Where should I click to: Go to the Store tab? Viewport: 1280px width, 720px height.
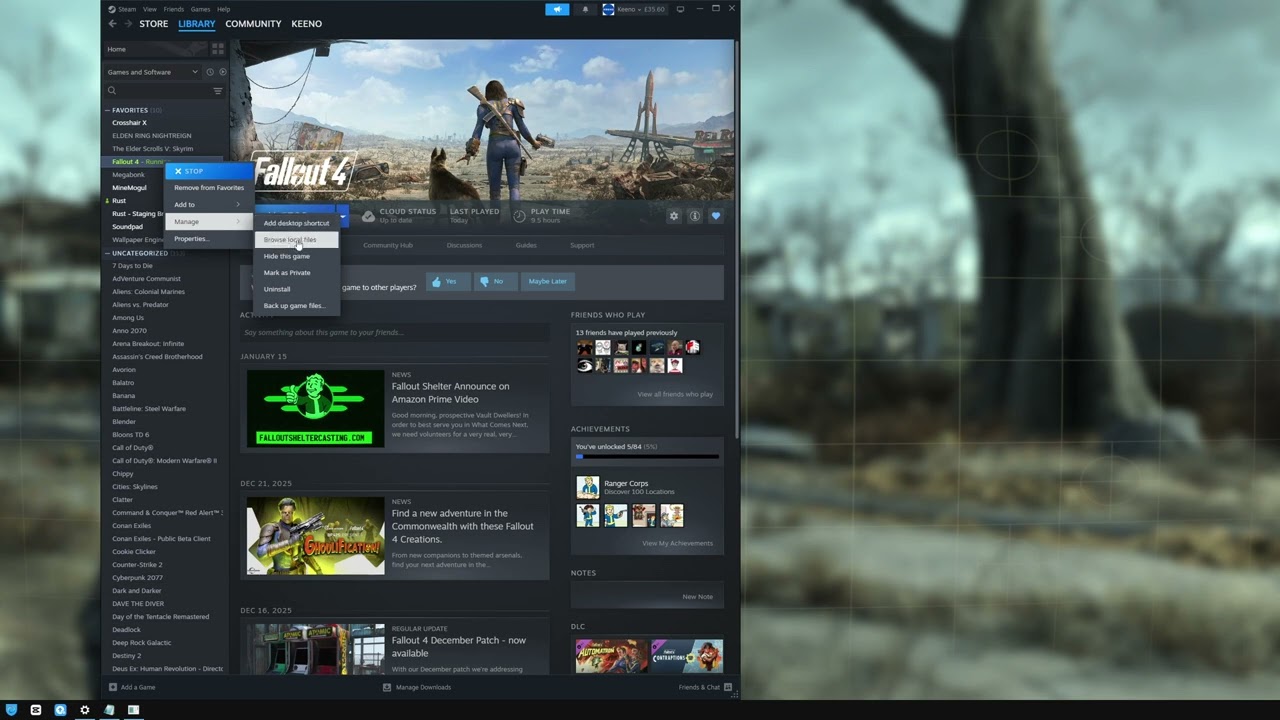(154, 24)
